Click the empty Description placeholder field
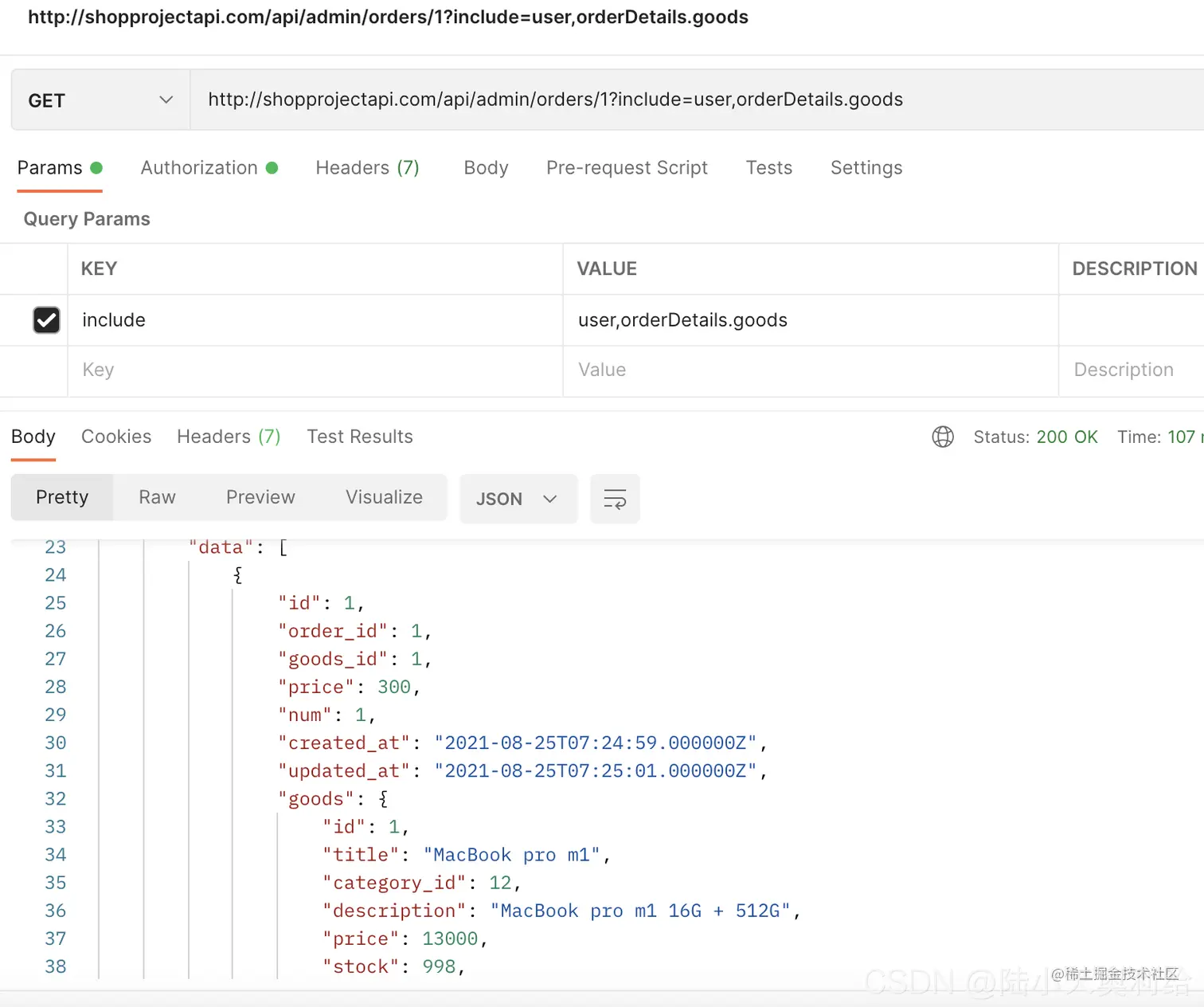 pos(1132,370)
